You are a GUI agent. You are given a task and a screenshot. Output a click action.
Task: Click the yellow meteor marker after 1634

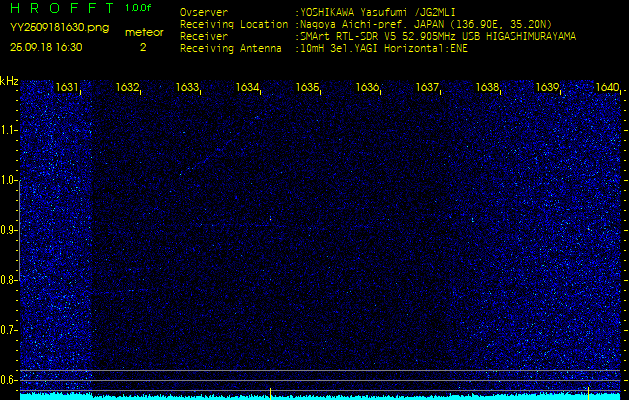(270, 394)
